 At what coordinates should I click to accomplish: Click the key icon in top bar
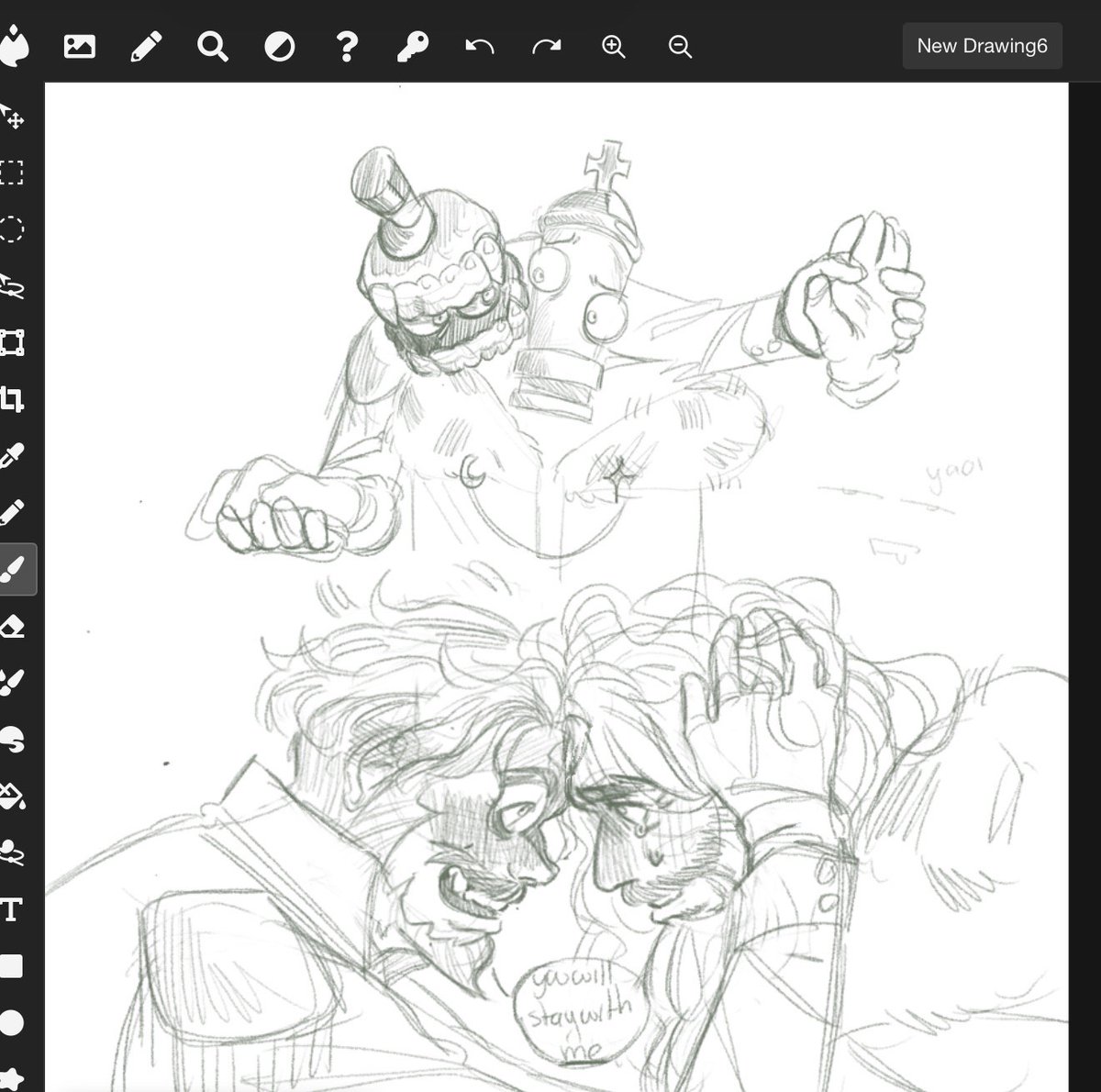point(413,46)
